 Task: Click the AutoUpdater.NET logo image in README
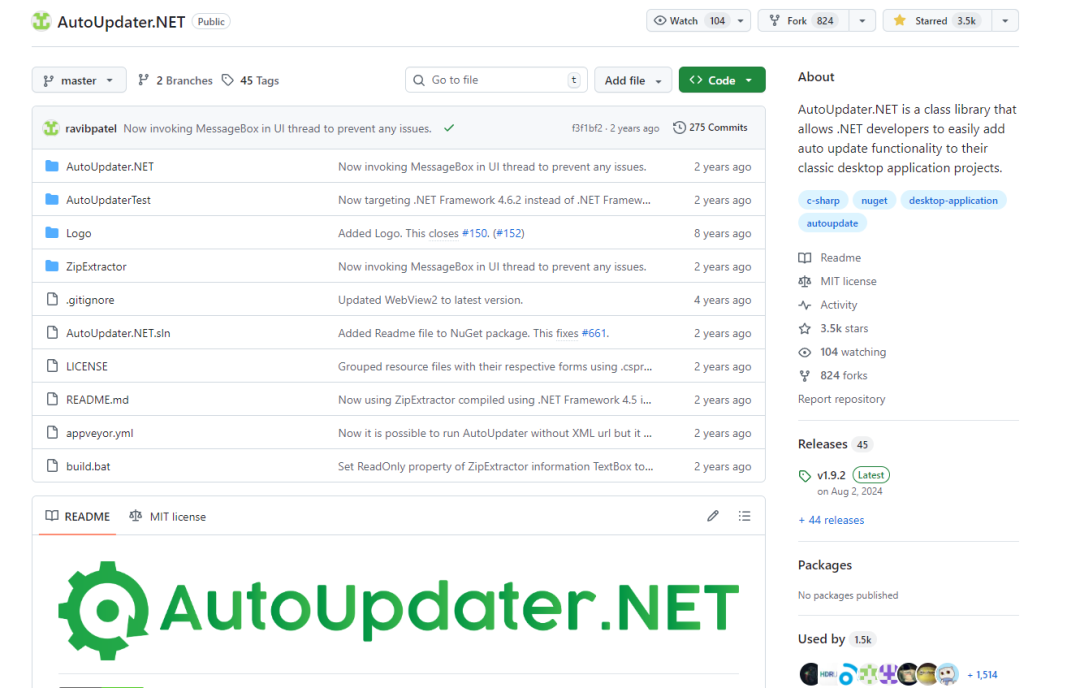click(399, 609)
